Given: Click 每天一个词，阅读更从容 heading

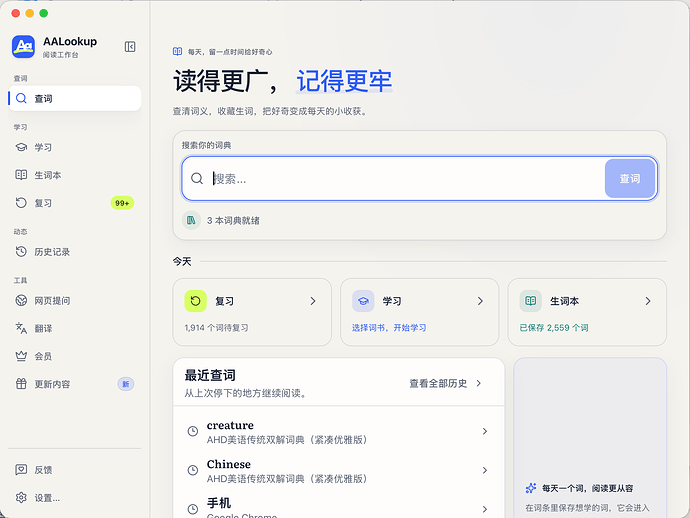Looking at the screenshot, I should click(587, 488).
